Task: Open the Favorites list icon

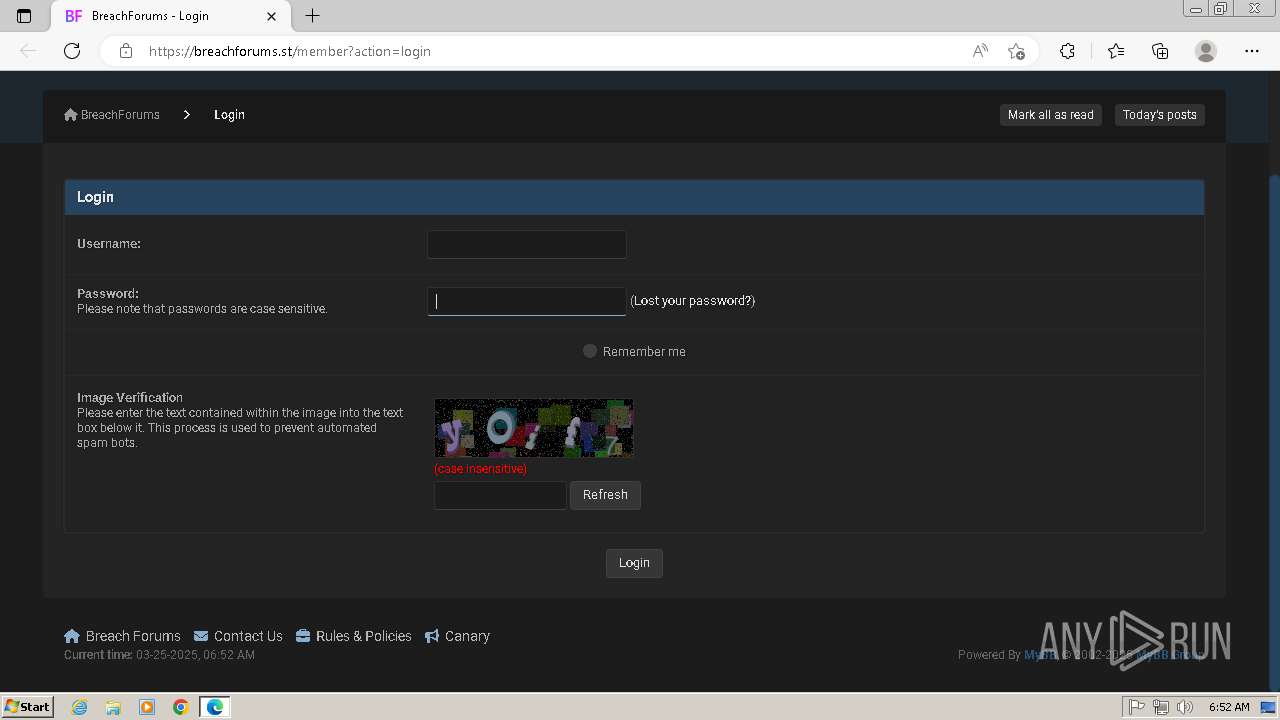Action: pos(1116,51)
